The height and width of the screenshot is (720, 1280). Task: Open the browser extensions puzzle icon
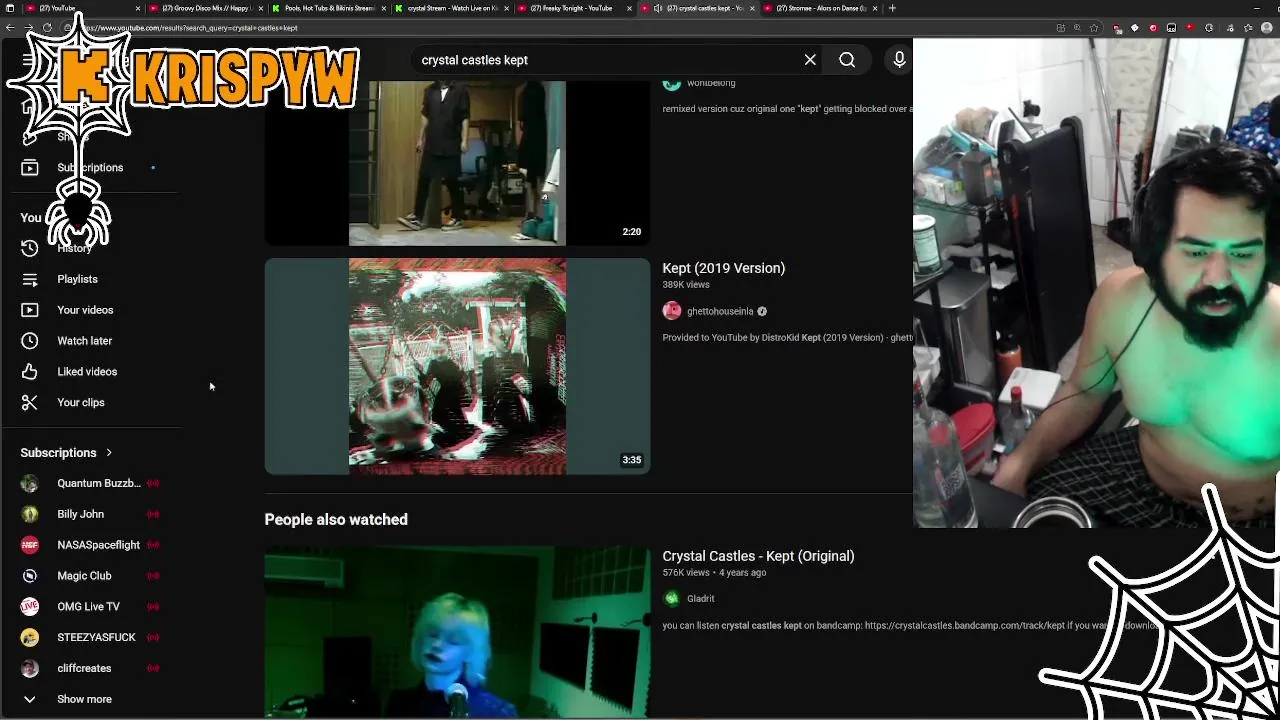[1209, 28]
